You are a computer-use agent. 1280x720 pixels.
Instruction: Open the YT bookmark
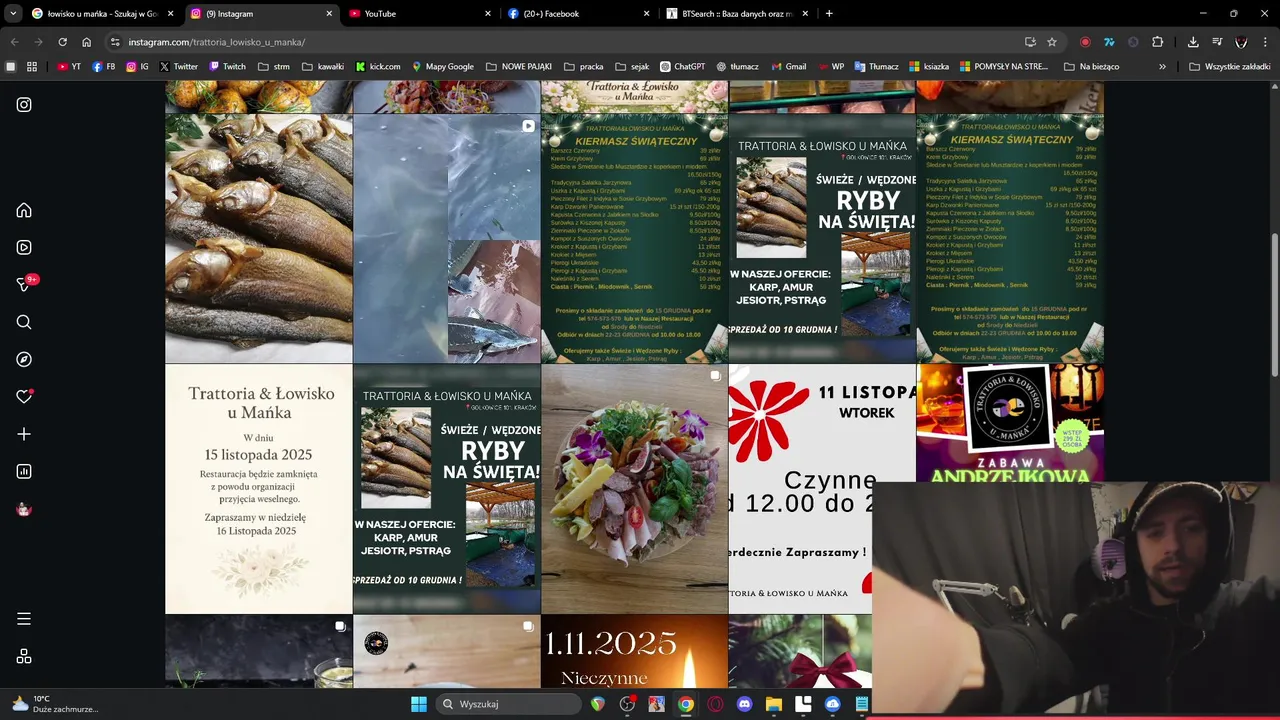(x=70, y=67)
